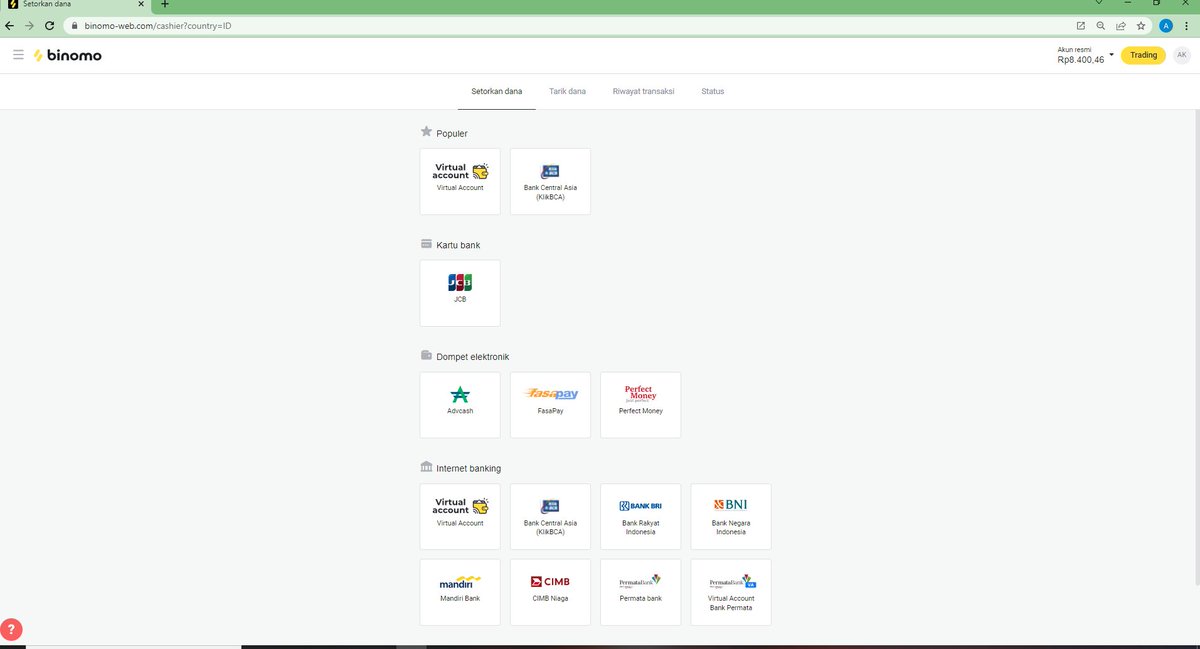Click the yellow Trading button

[x=1143, y=55]
